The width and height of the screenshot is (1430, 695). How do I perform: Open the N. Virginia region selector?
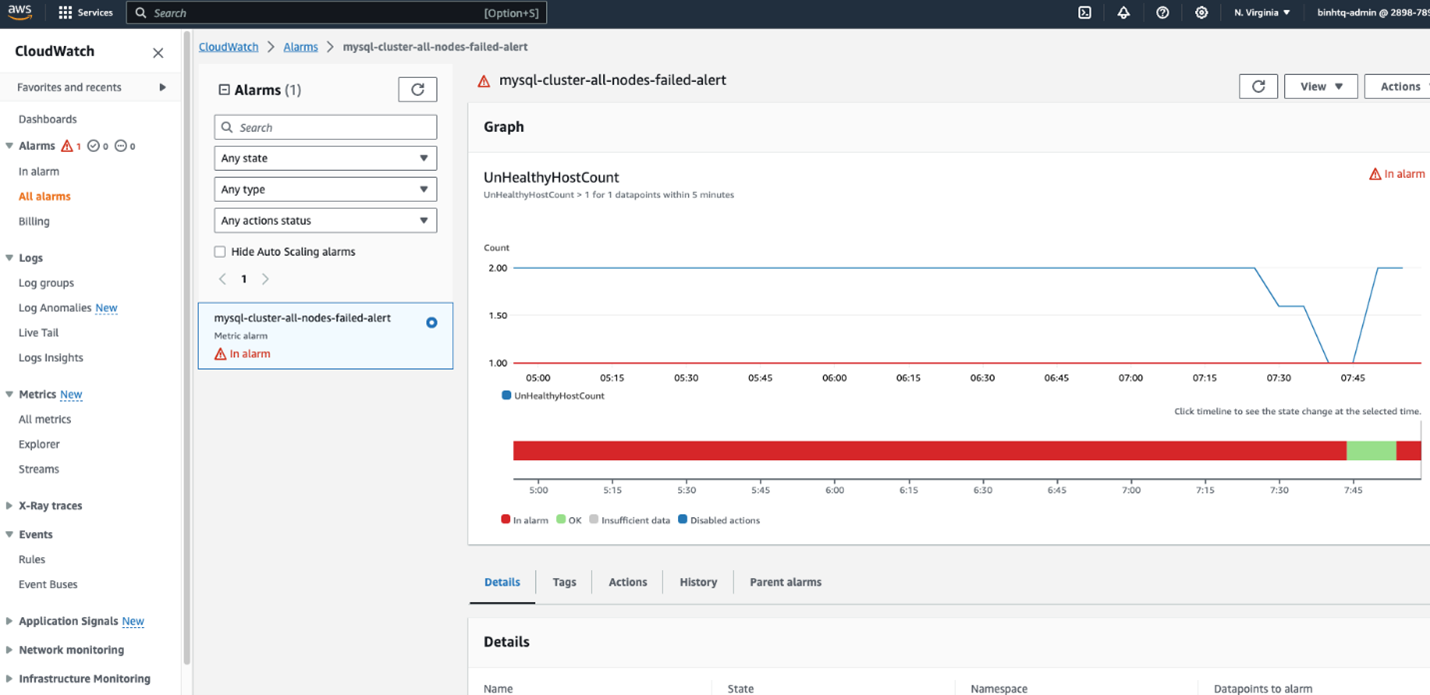click(1262, 13)
